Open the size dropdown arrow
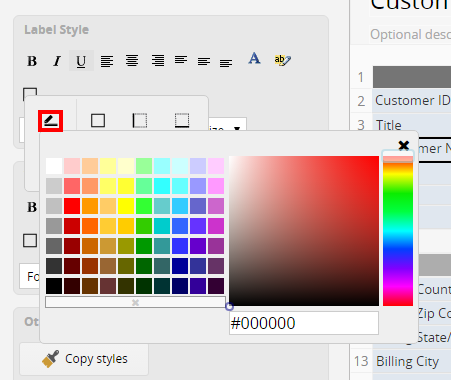 pos(237,128)
